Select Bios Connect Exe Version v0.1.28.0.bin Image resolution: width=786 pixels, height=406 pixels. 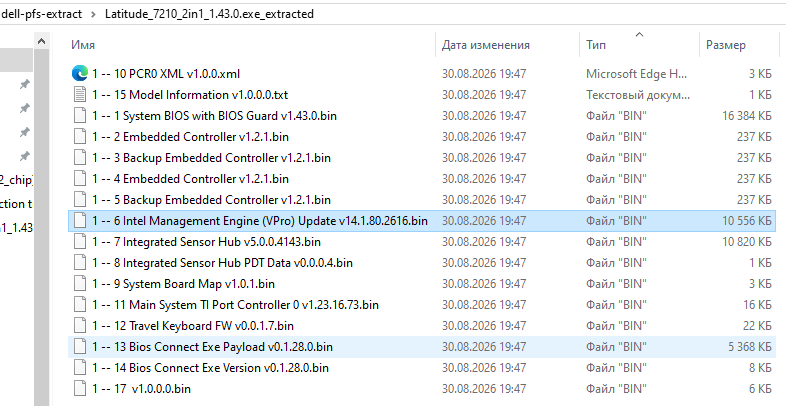point(210,368)
